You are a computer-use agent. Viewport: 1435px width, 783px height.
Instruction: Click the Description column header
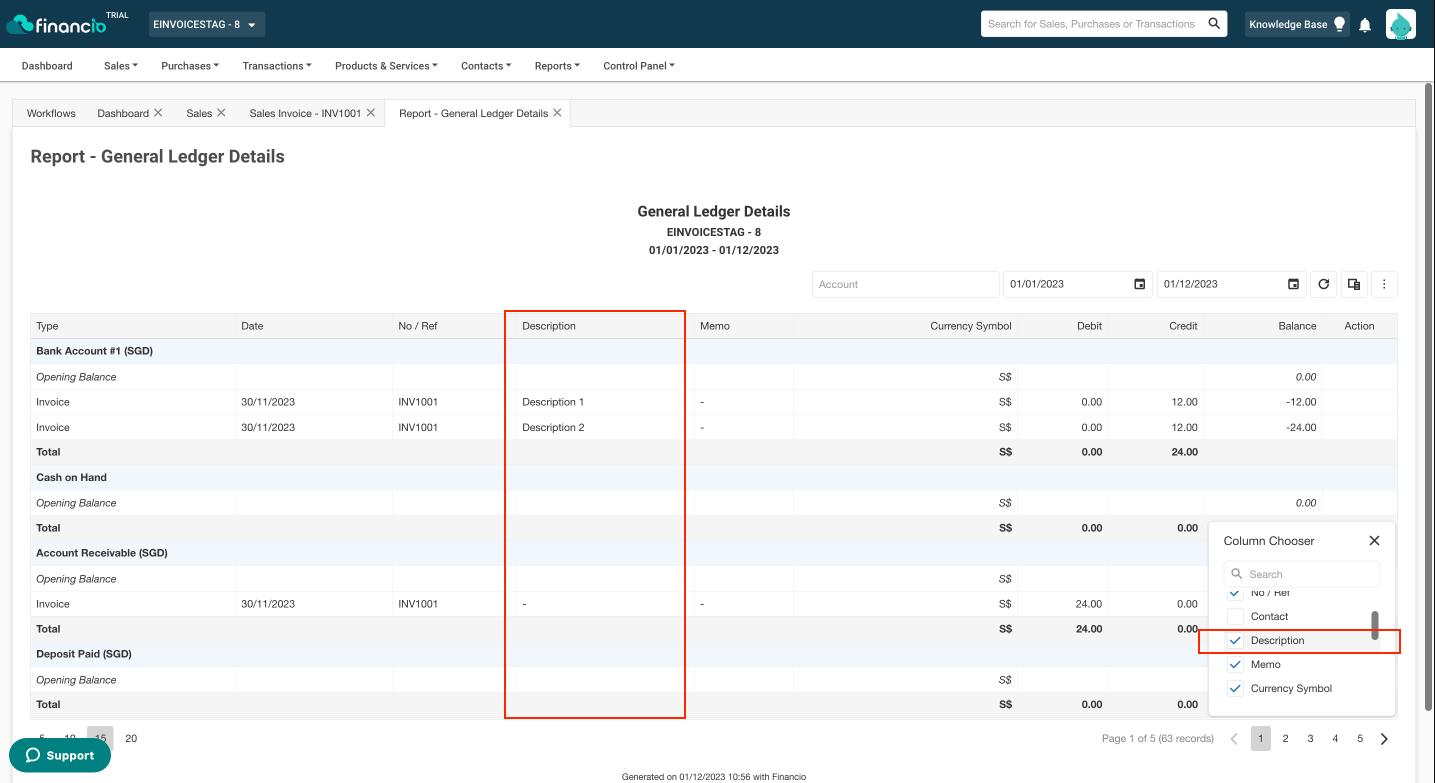click(605, 326)
